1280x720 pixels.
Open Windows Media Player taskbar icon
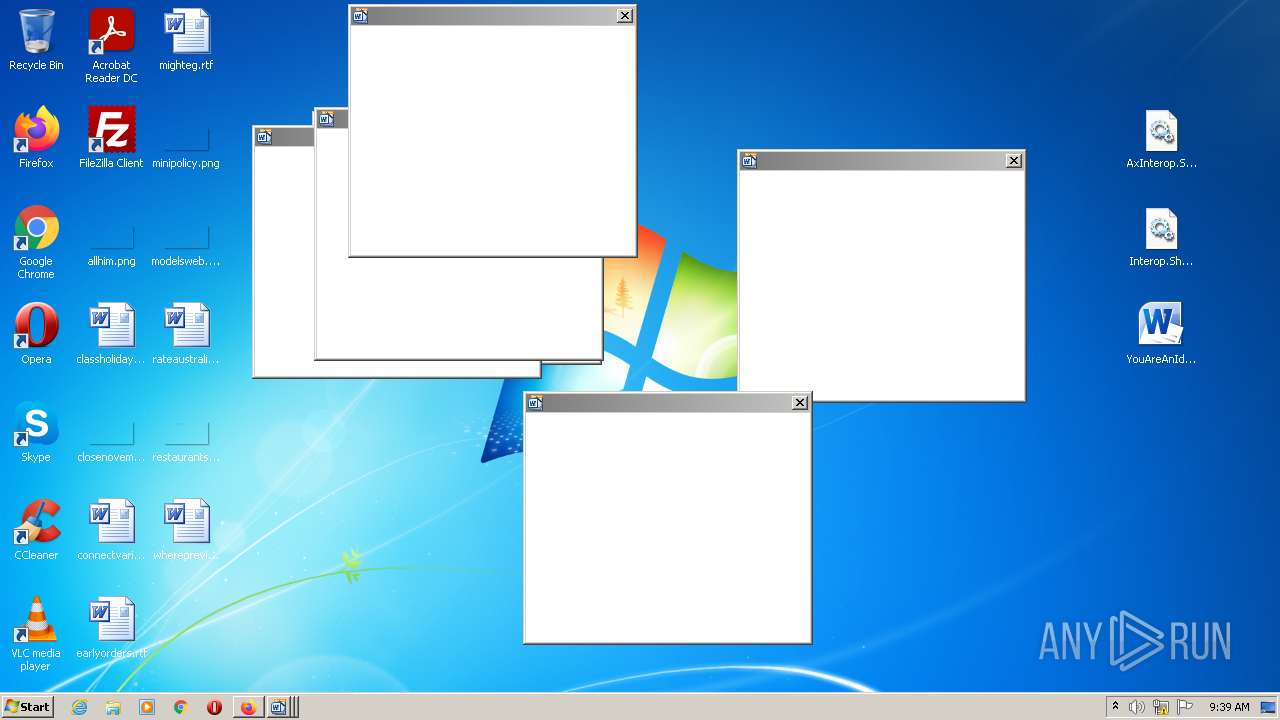pos(147,707)
